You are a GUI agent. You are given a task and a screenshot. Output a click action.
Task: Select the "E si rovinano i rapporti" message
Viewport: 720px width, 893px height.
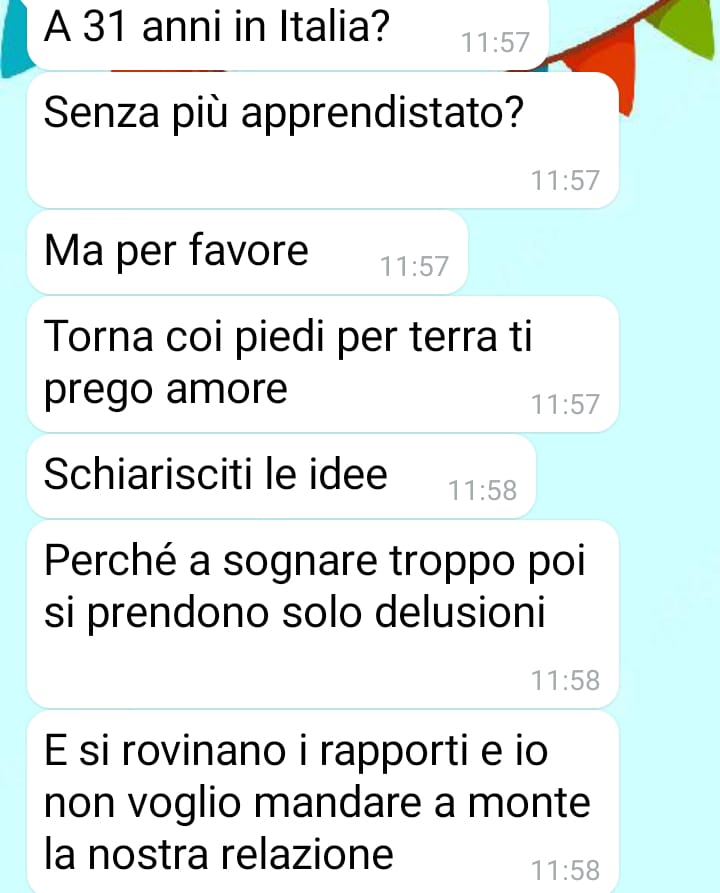tap(322, 802)
